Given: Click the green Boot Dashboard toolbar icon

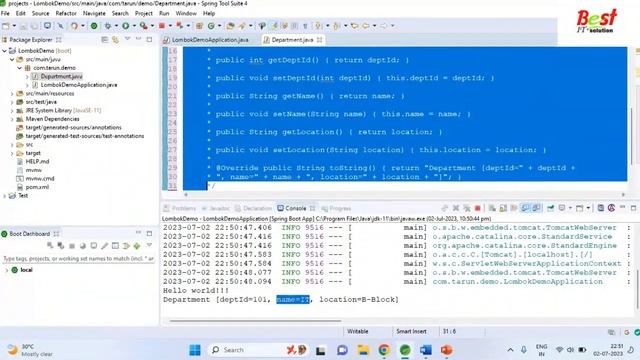Looking at the screenshot, I should (x=94, y=26).
